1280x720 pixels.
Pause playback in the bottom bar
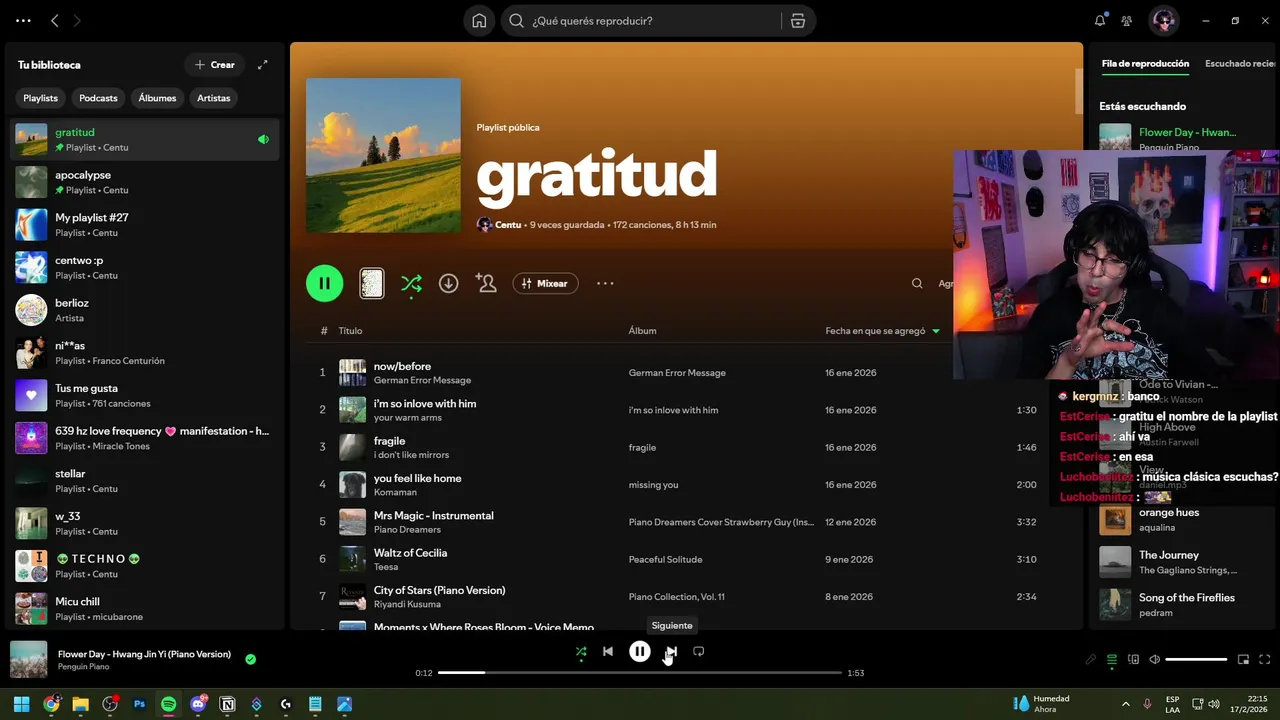pyautogui.click(x=640, y=651)
